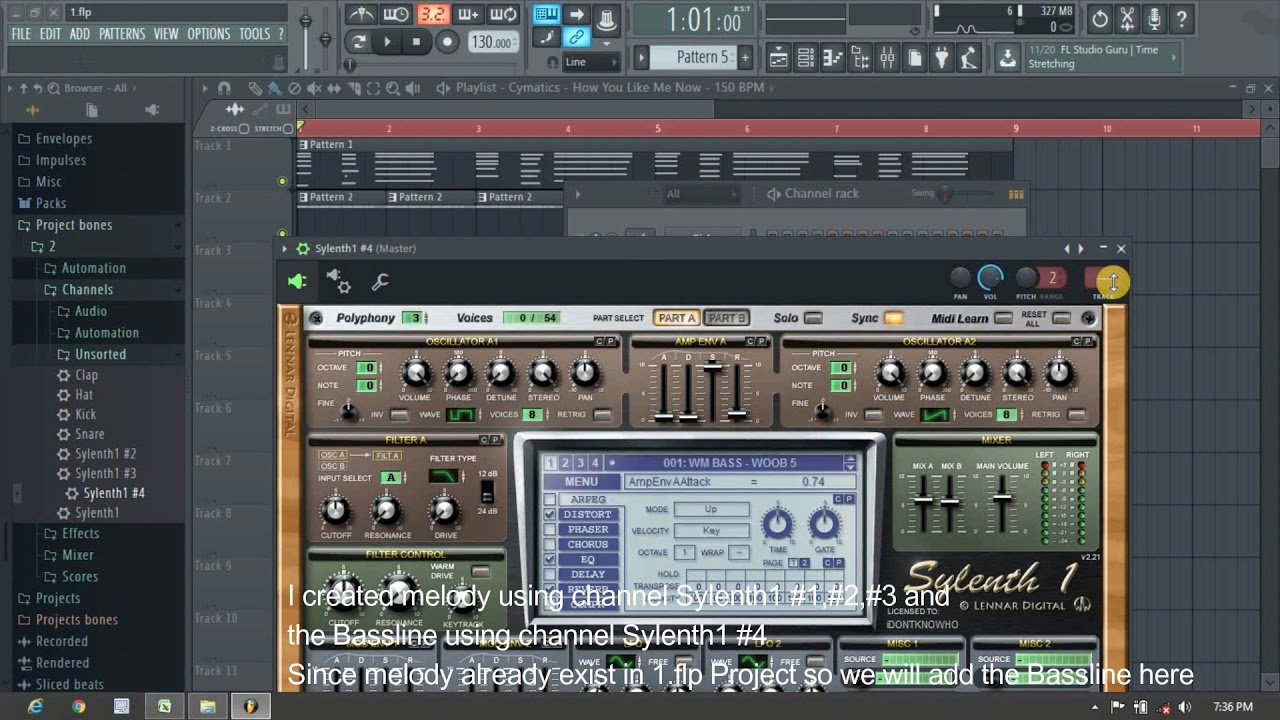1280x720 pixels.
Task: Open the playlist view icon
Action: click(x=778, y=58)
